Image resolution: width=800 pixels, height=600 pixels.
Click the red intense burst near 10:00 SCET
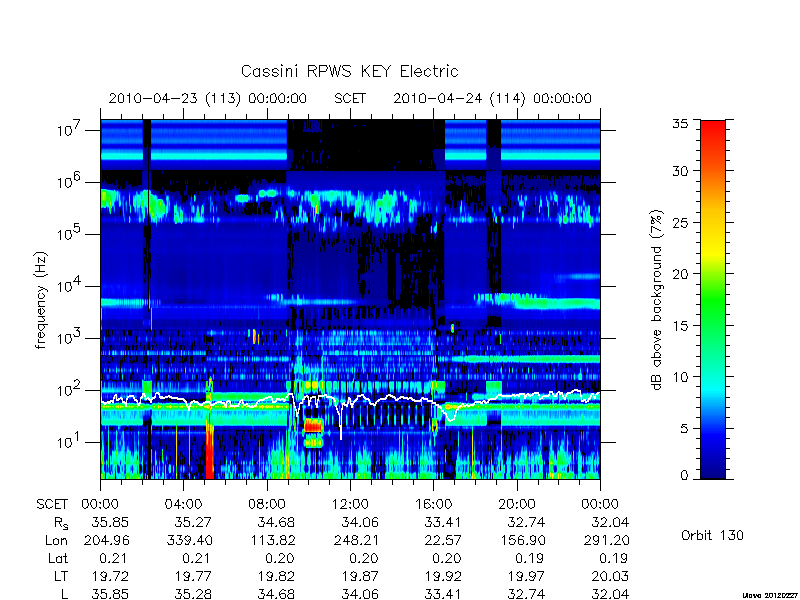tap(313, 425)
